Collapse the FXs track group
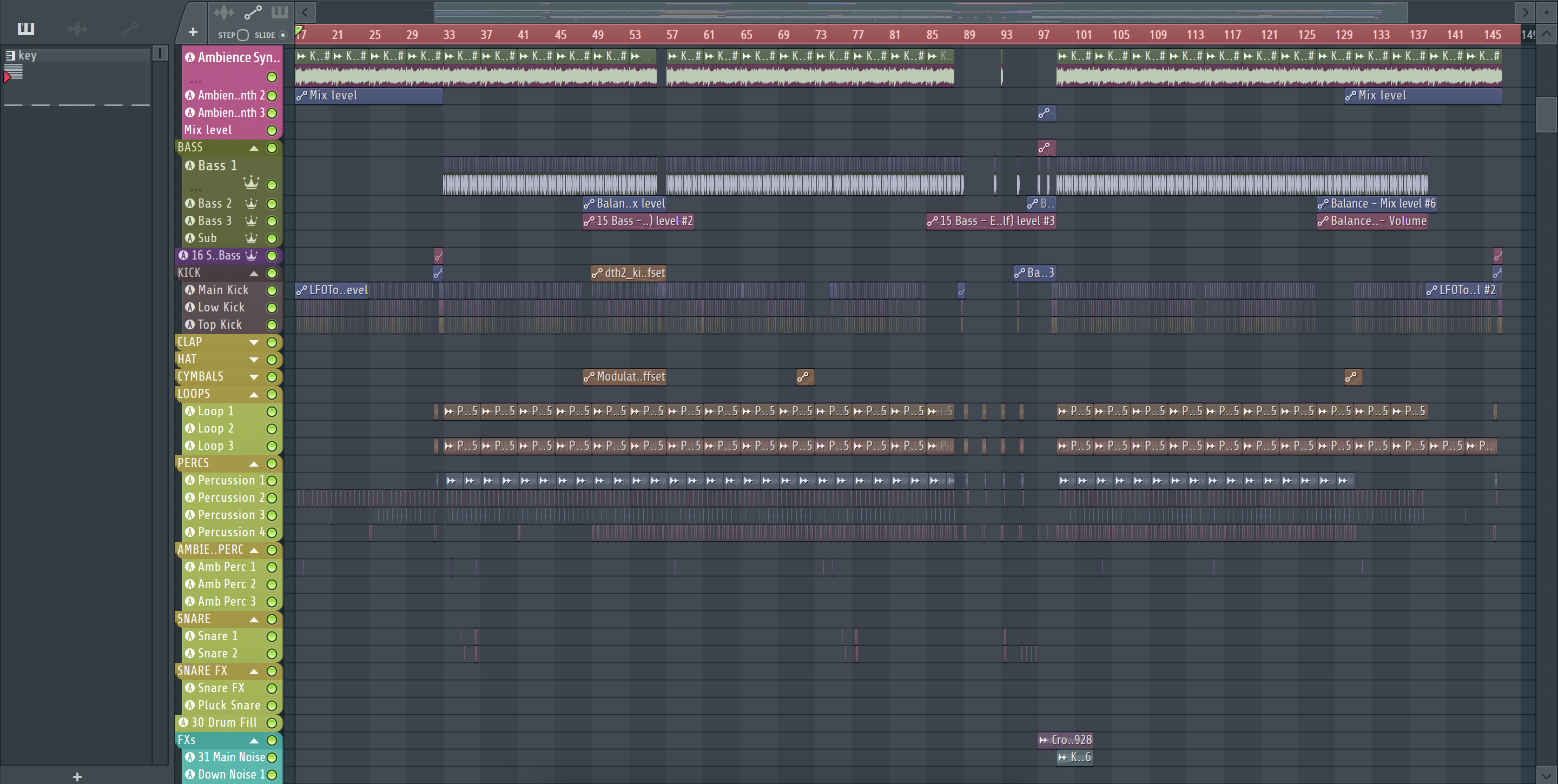The height and width of the screenshot is (784, 1558). pyautogui.click(x=254, y=741)
